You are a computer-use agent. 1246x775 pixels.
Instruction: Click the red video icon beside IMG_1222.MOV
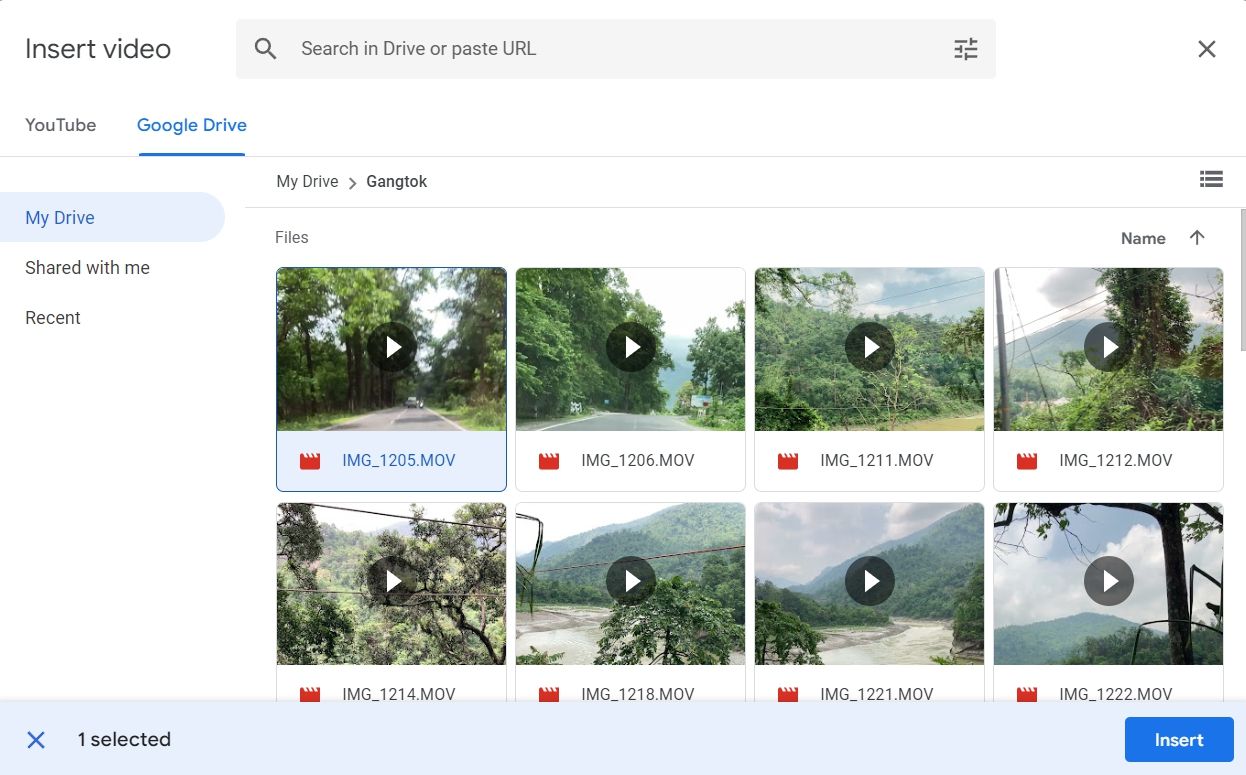pyautogui.click(x=1026, y=693)
